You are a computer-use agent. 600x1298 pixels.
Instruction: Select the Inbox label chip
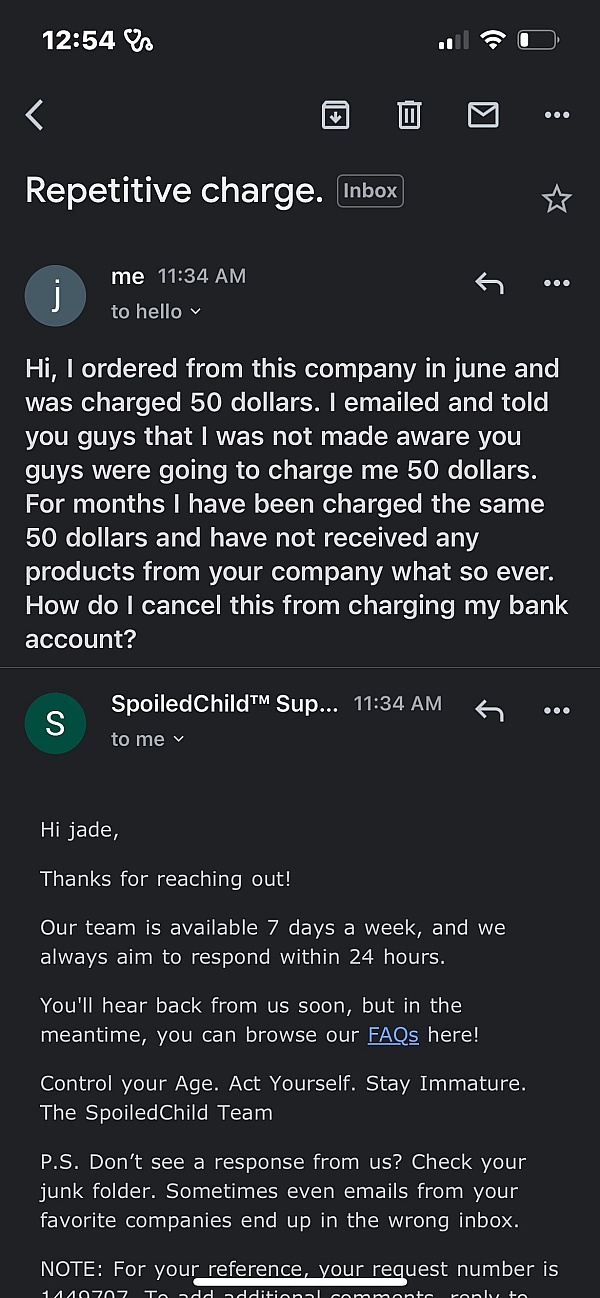pos(370,190)
